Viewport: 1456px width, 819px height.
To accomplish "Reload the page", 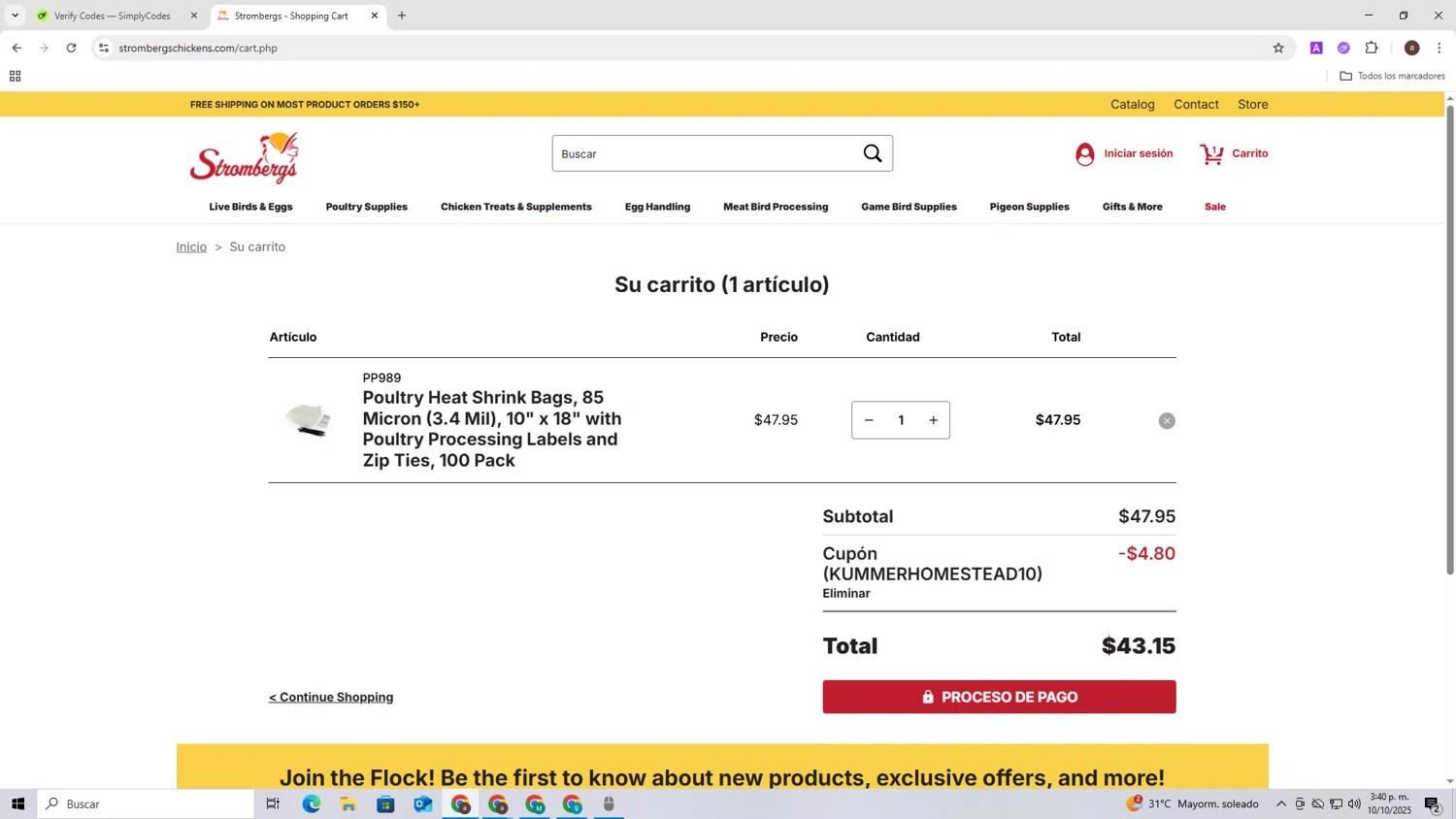I will [x=71, y=48].
